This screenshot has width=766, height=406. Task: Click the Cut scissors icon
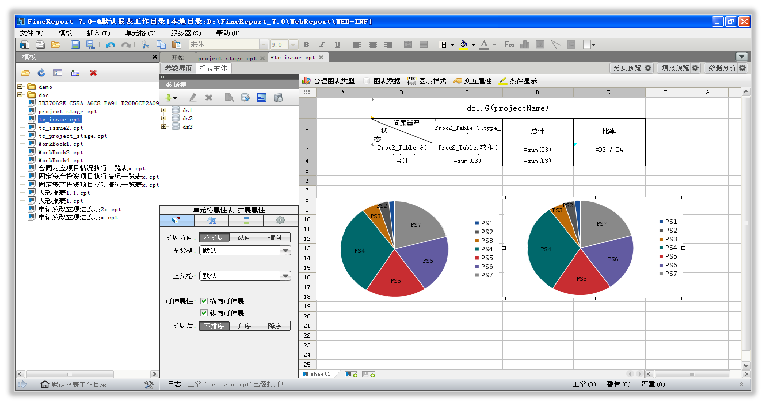[146, 45]
